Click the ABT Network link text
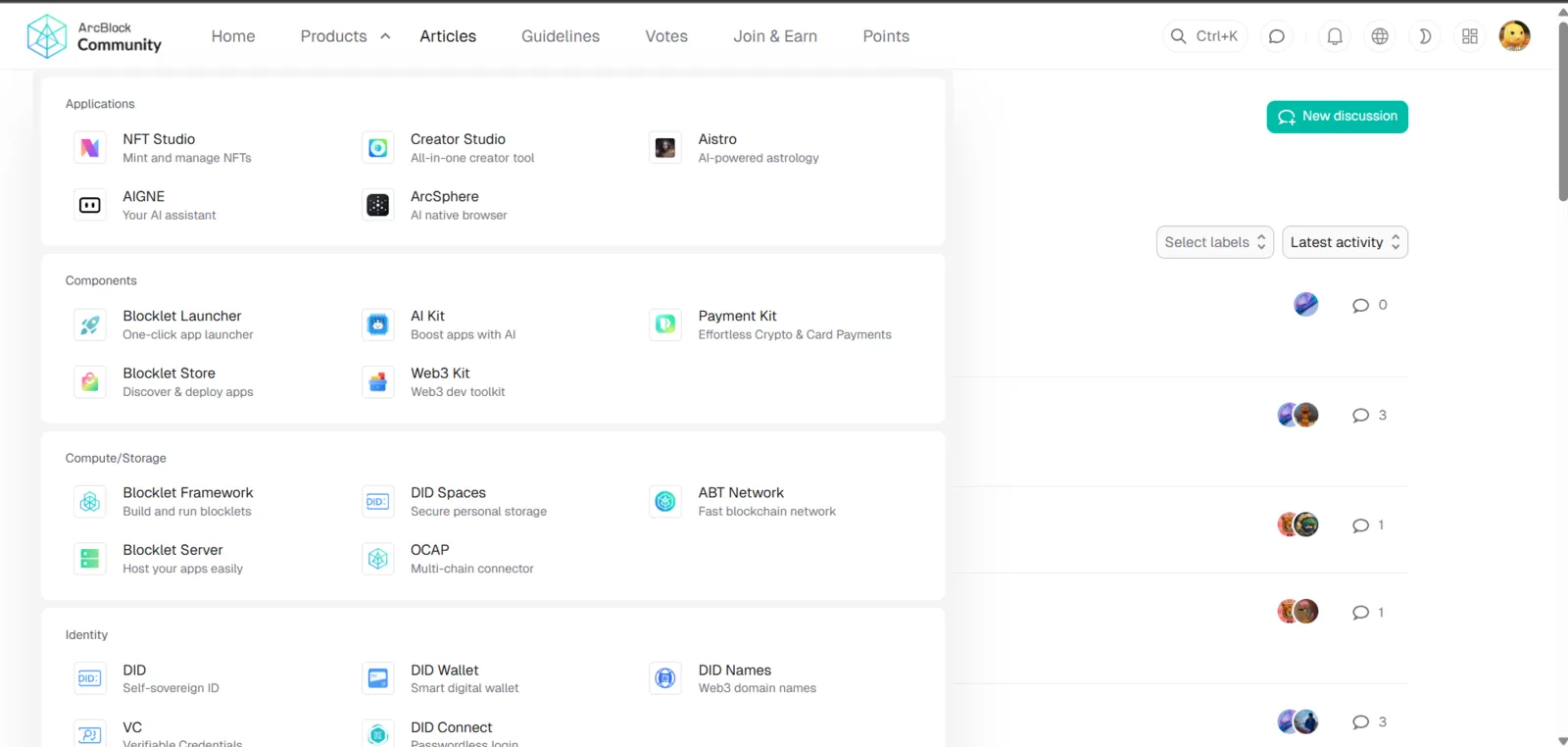The width and height of the screenshot is (1568, 747). (x=741, y=493)
